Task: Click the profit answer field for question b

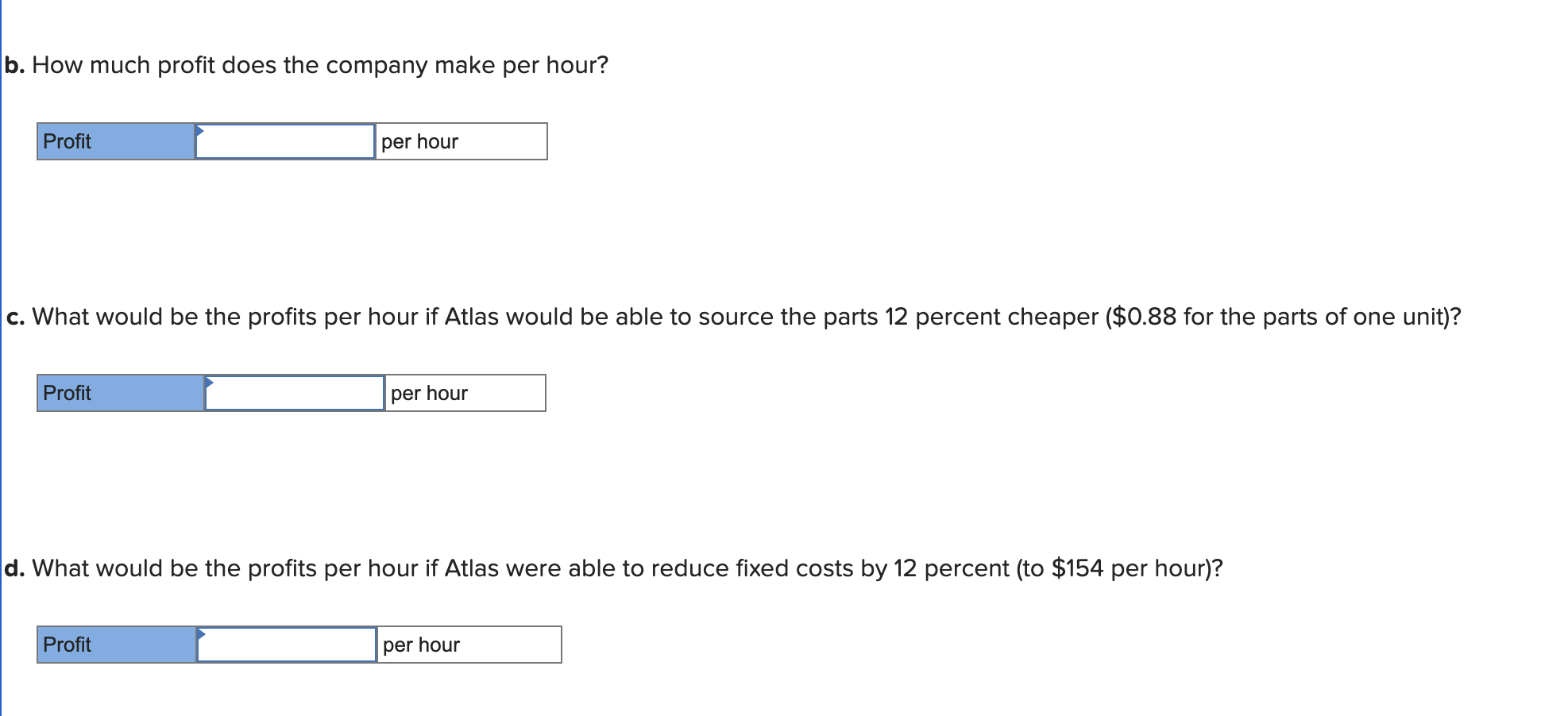Action: coord(285,141)
